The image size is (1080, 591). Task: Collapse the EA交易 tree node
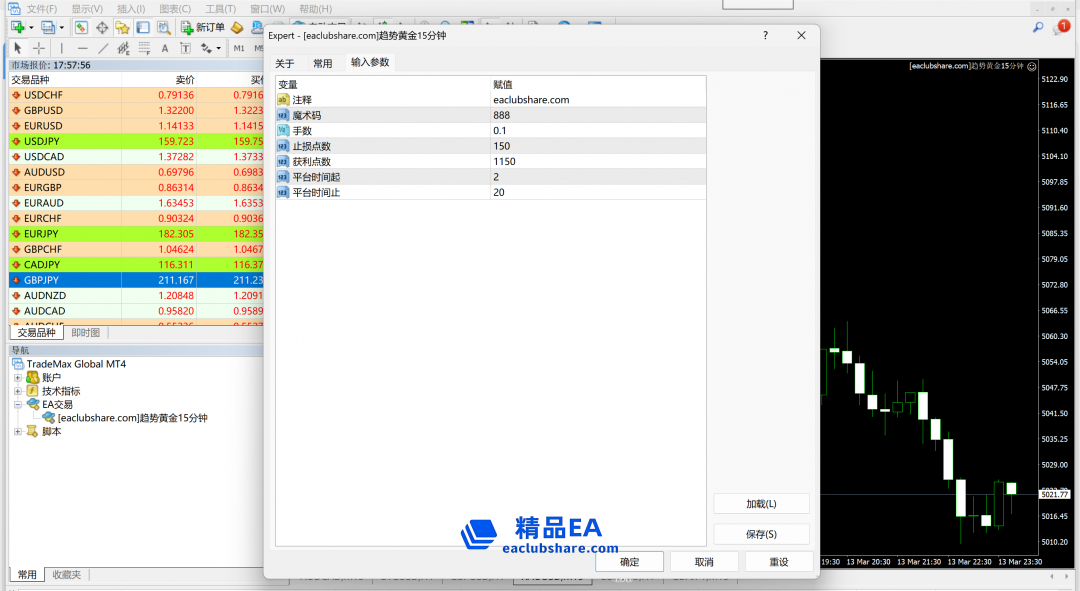18,405
